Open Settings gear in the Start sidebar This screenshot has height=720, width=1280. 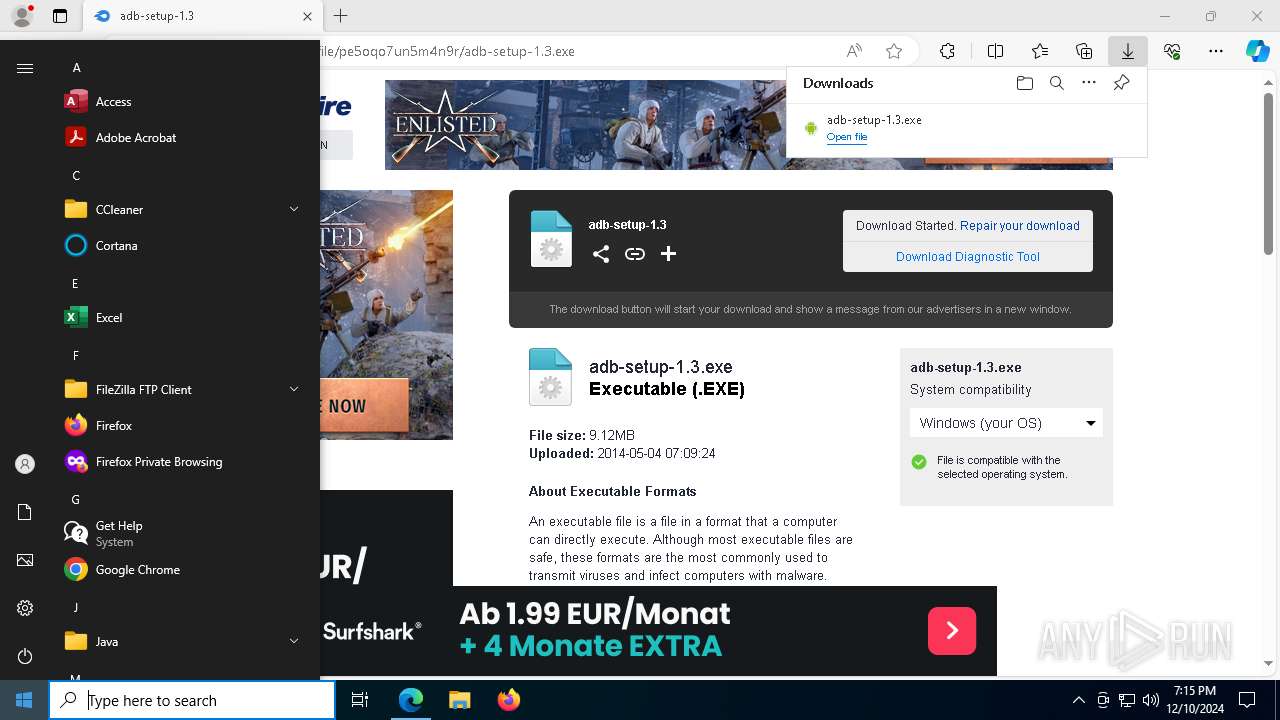(25, 608)
